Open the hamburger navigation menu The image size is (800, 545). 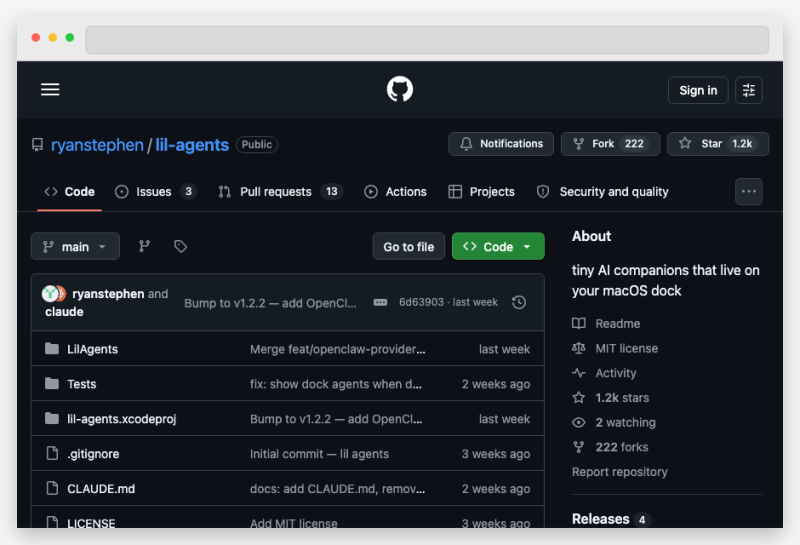pyautogui.click(x=50, y=90)
